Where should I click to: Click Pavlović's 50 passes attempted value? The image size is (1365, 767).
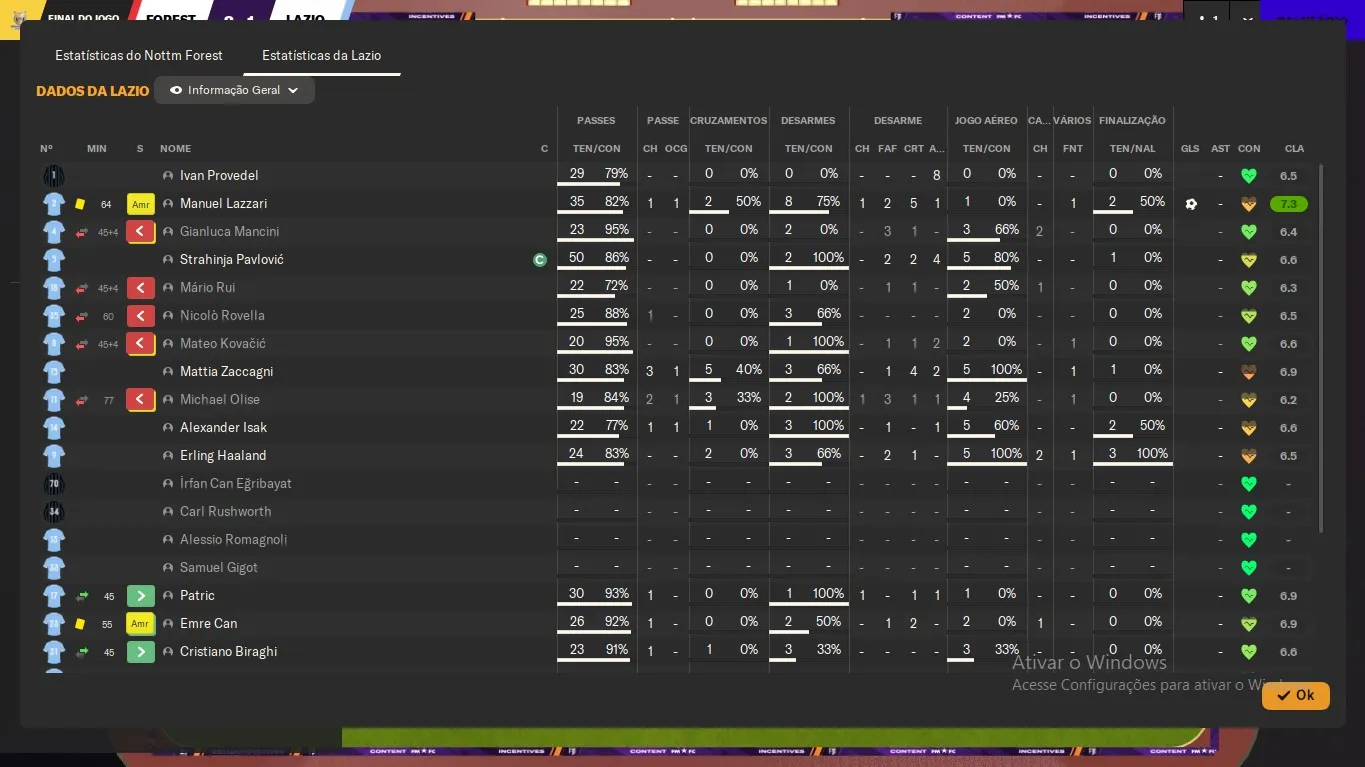tap(577, 258)
